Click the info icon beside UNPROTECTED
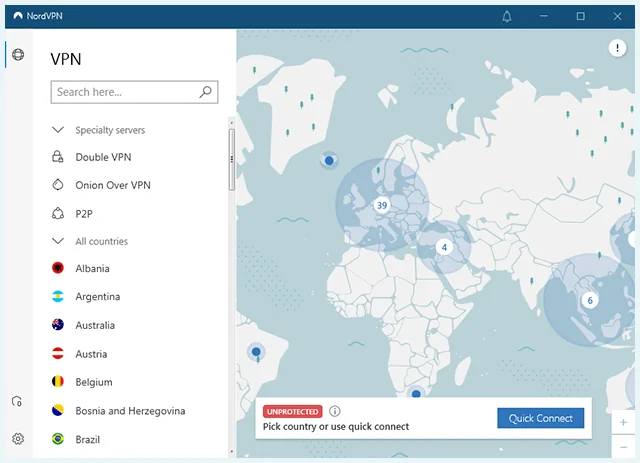This screenshot has height=463, width=640. [334, 411]
